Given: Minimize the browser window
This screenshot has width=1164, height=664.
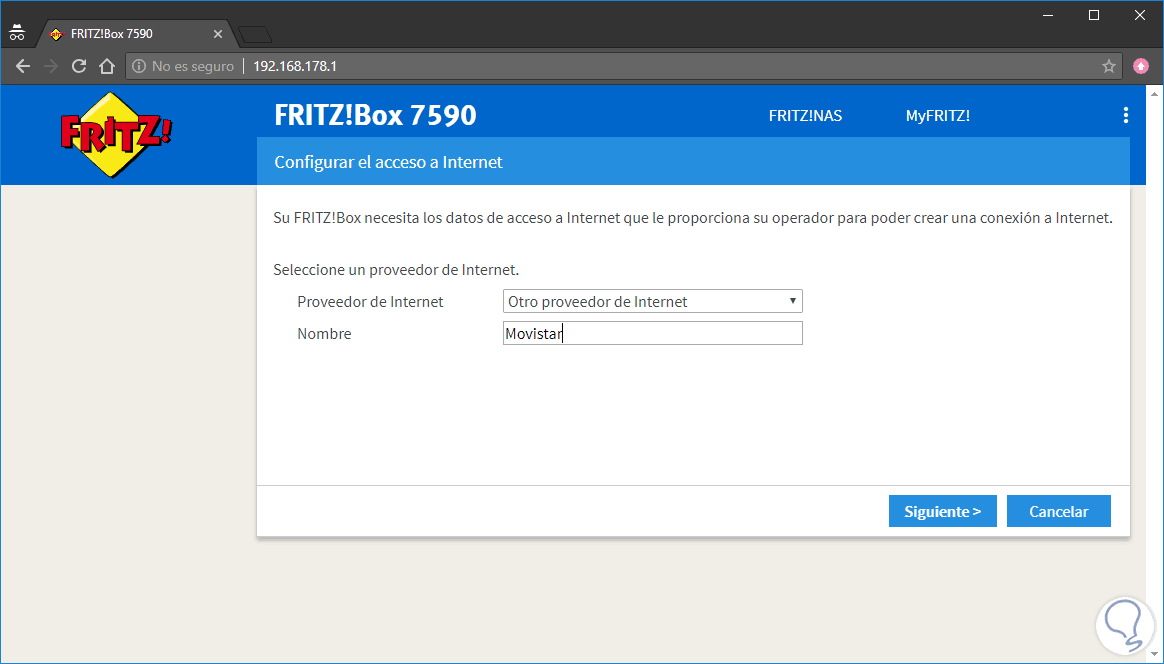Looking at the screenshot, I should pyautogui.click(x=1047, y=15).
